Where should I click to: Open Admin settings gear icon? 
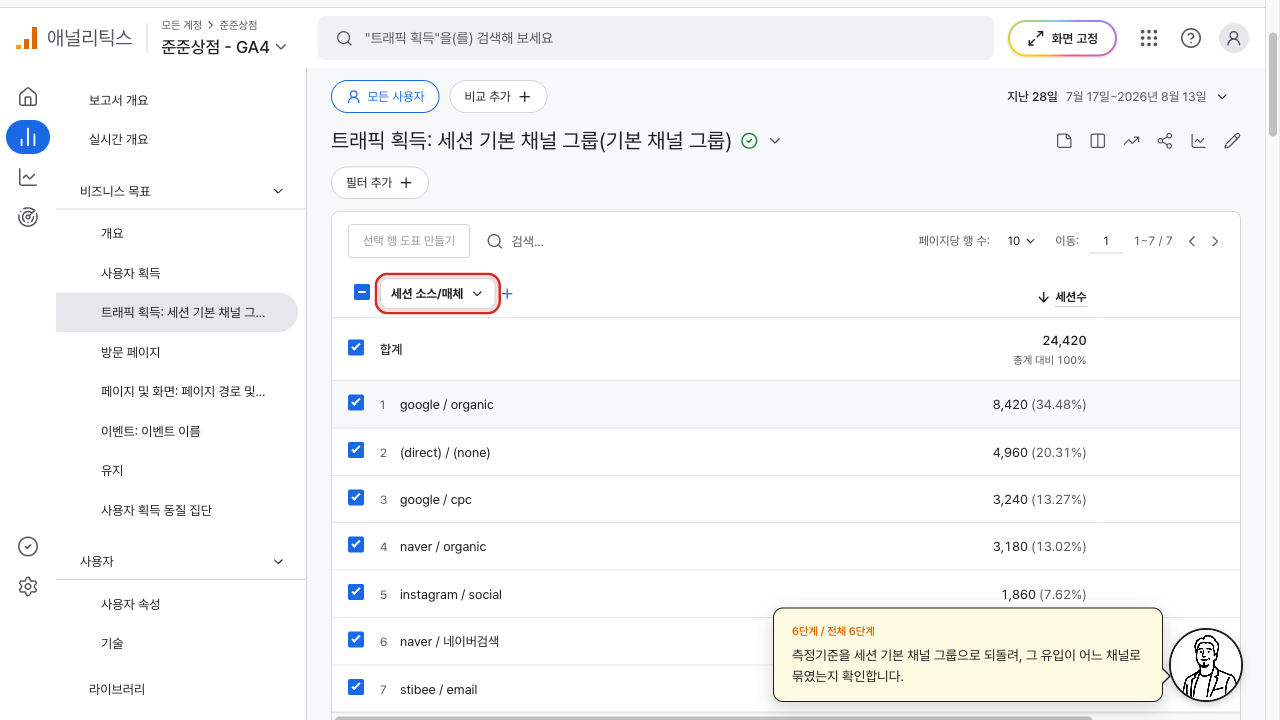pyautogui.click(x=28, y=587)
